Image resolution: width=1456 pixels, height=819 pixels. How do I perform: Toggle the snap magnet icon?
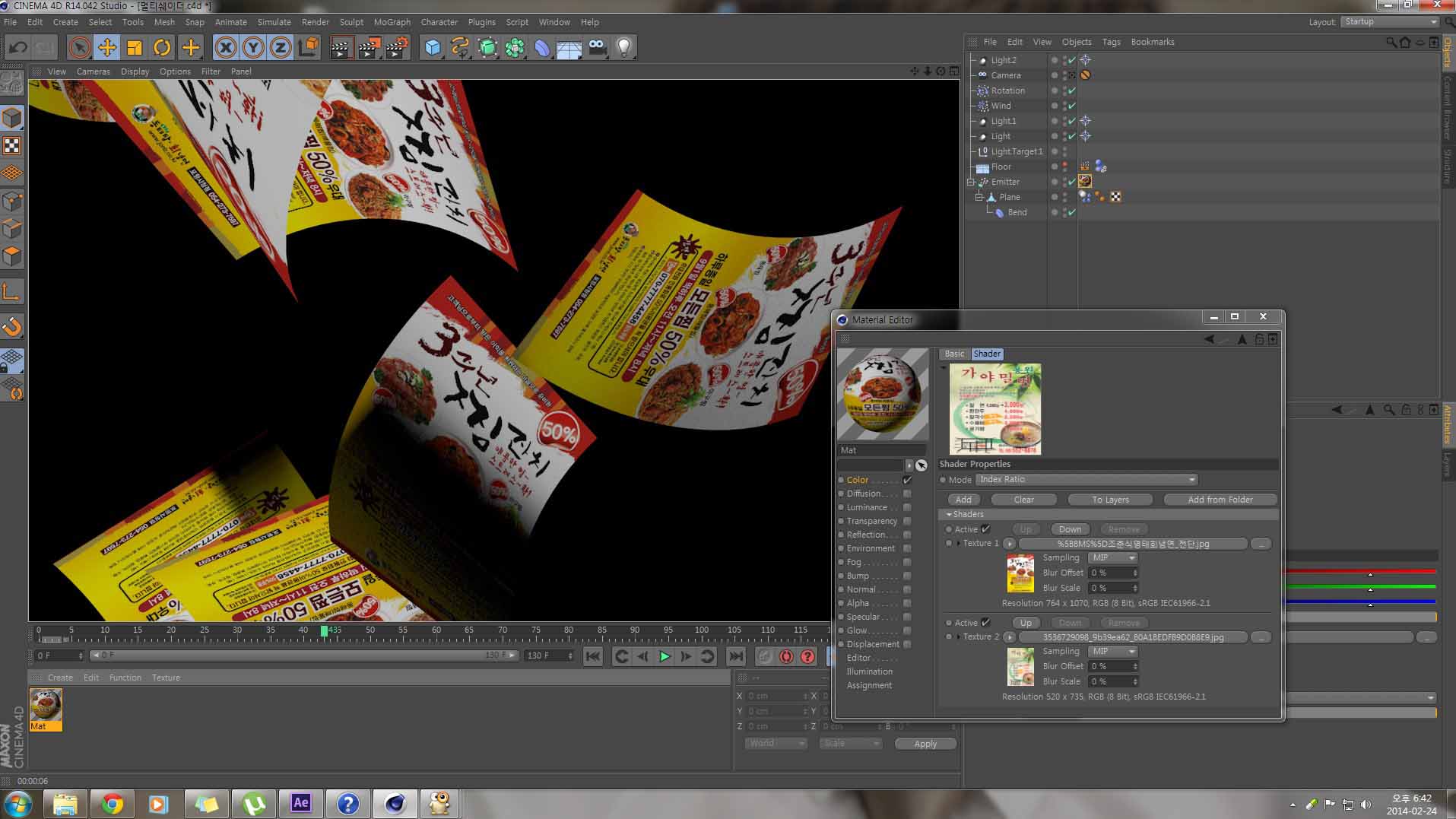tap(12, 327)
